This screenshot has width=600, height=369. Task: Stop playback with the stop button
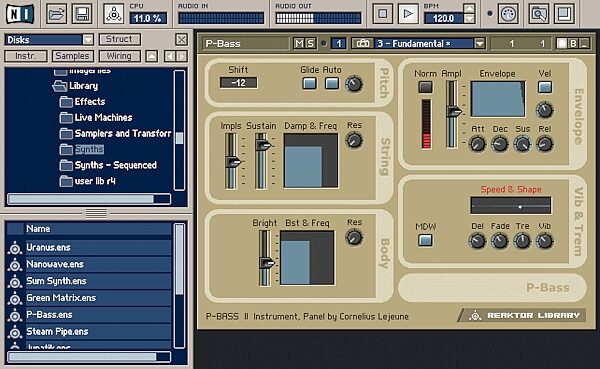click(x=383, y=14)
